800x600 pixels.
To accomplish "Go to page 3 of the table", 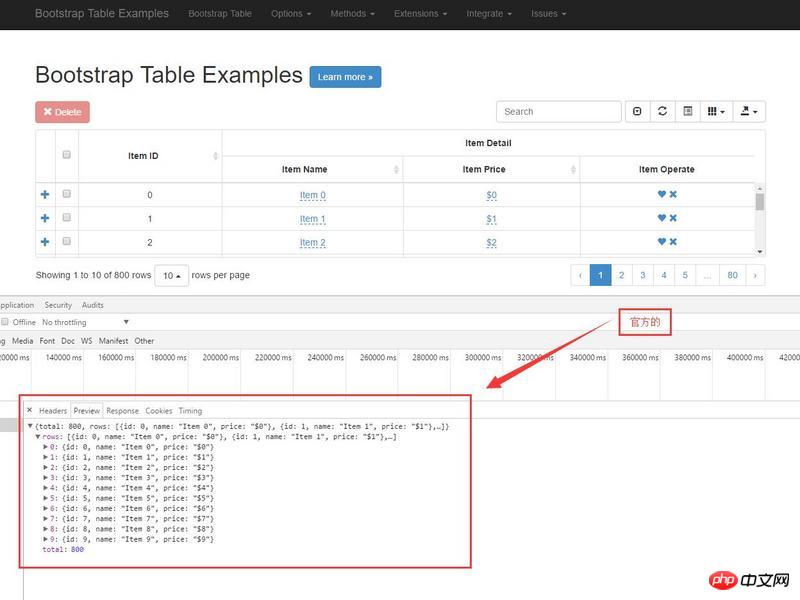I will (643, 276).
